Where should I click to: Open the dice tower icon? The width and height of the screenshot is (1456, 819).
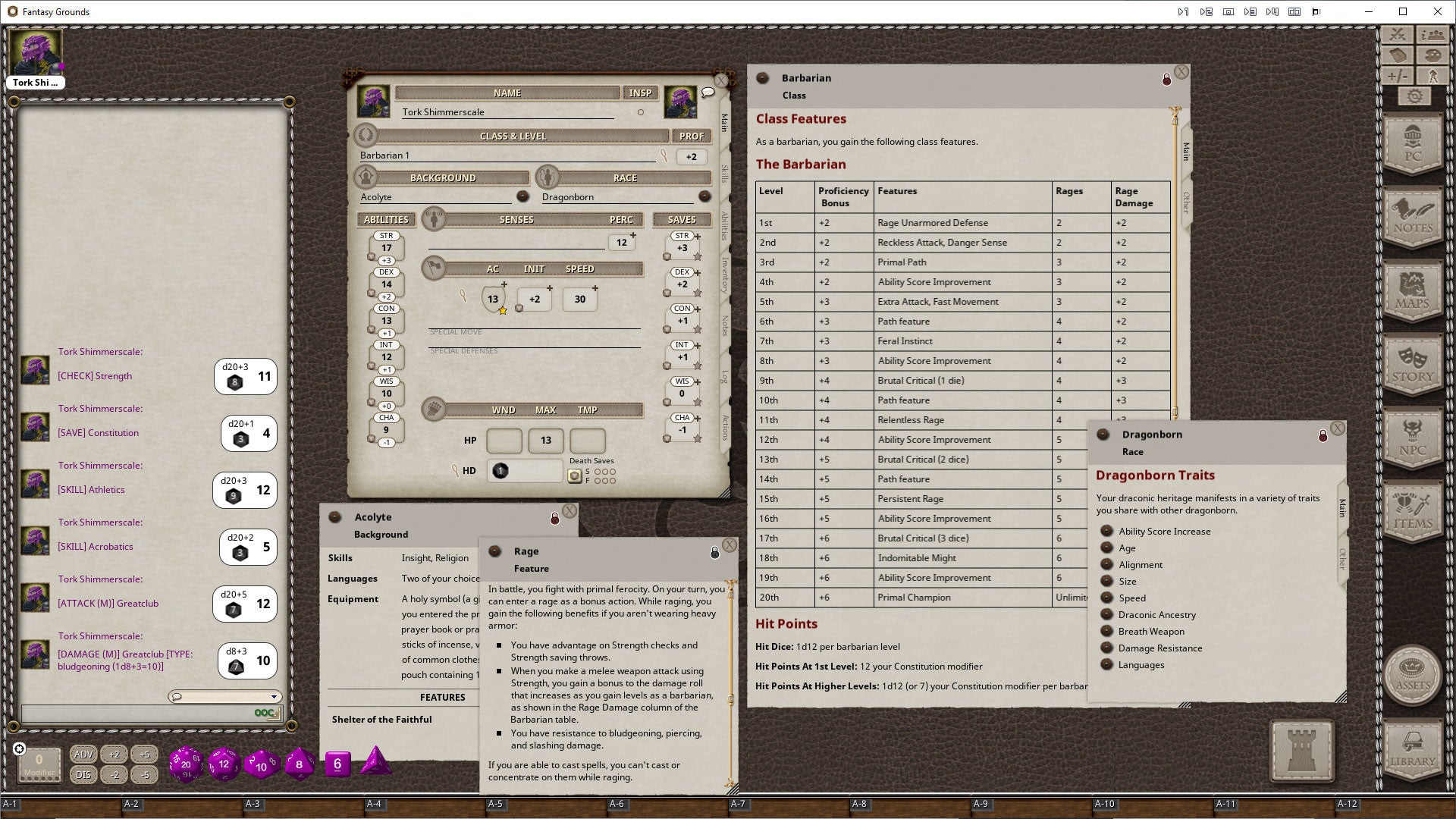click(1302, 751)
